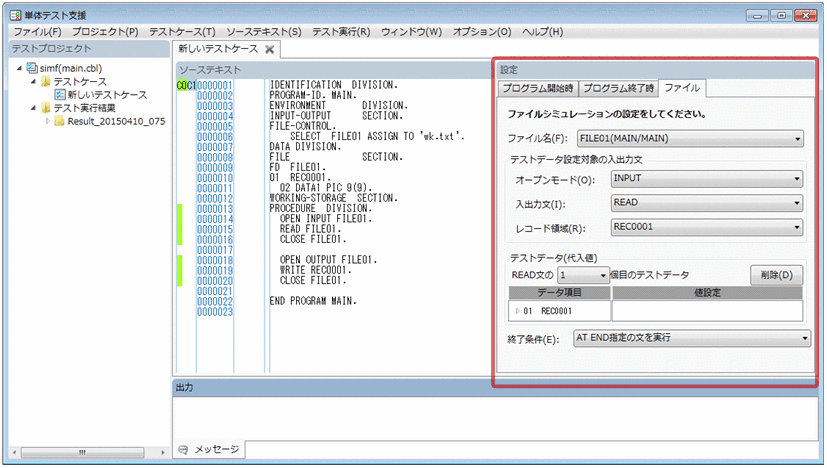Screen dimensions: 827x468
Task: Click the Result_20150410 folder icon
Action: click(60, 121)
